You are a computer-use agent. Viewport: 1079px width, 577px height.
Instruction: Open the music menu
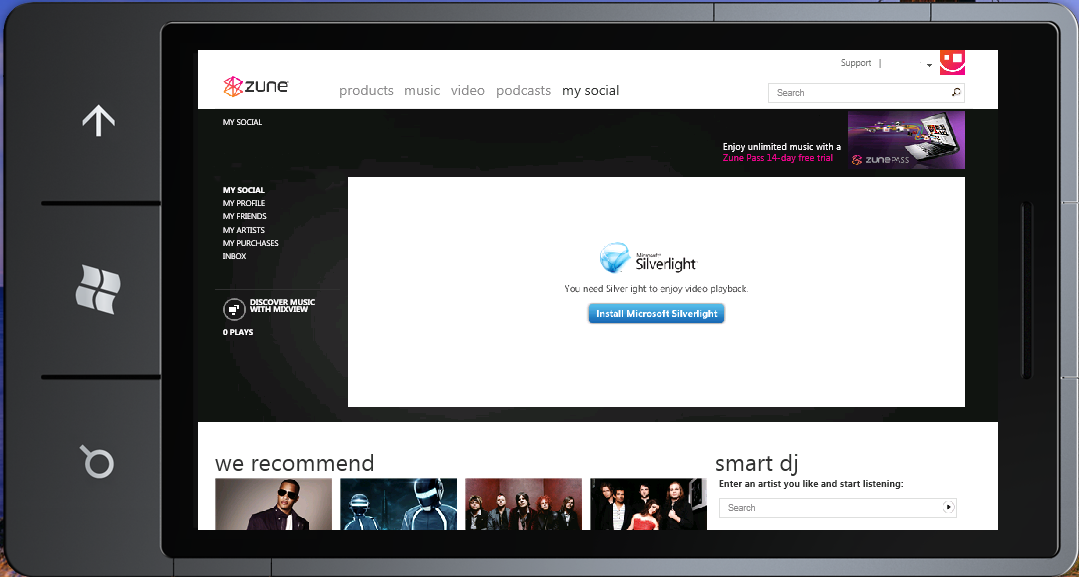coord(422,91)
